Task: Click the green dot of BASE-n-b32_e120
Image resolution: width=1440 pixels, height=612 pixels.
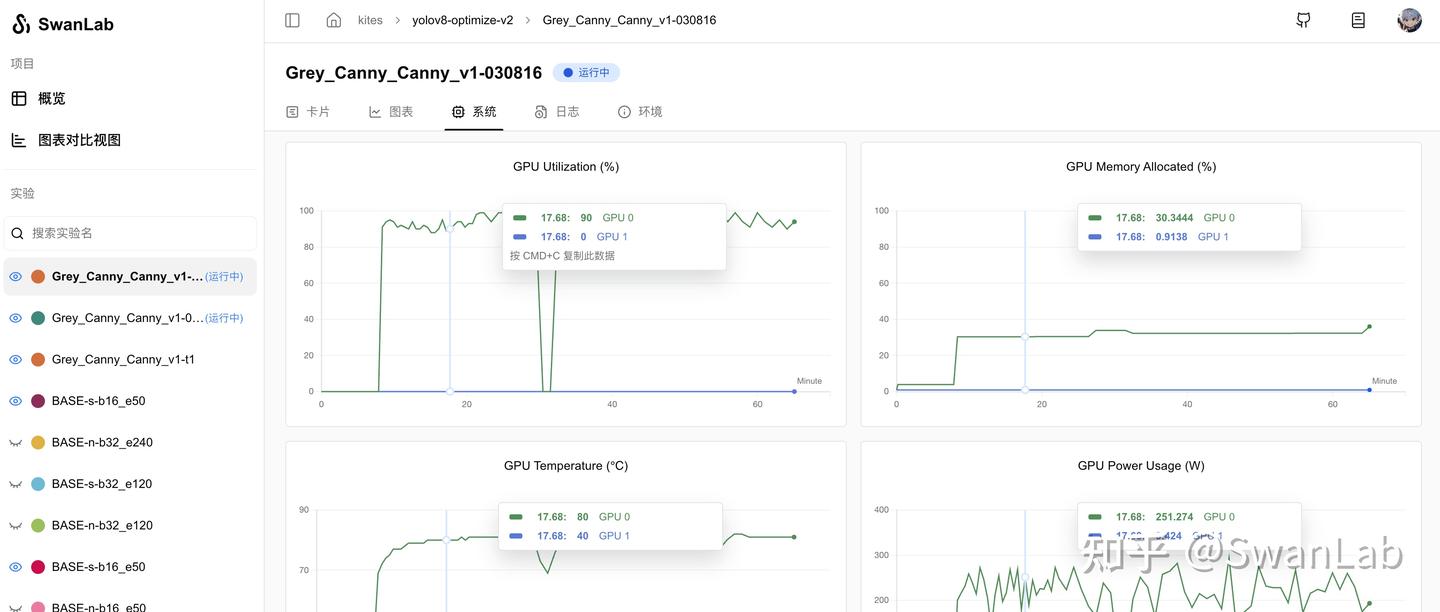Action: coord(38,526)
